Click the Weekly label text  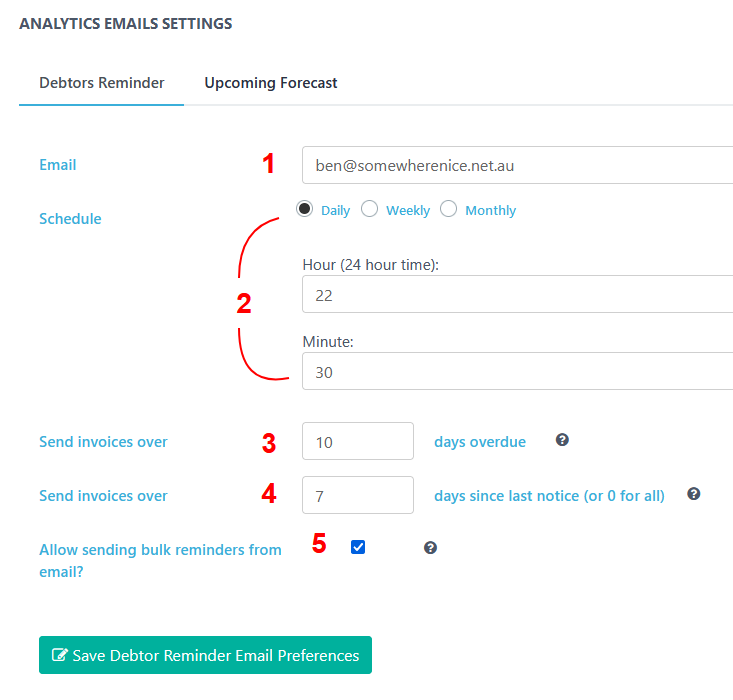408,210
